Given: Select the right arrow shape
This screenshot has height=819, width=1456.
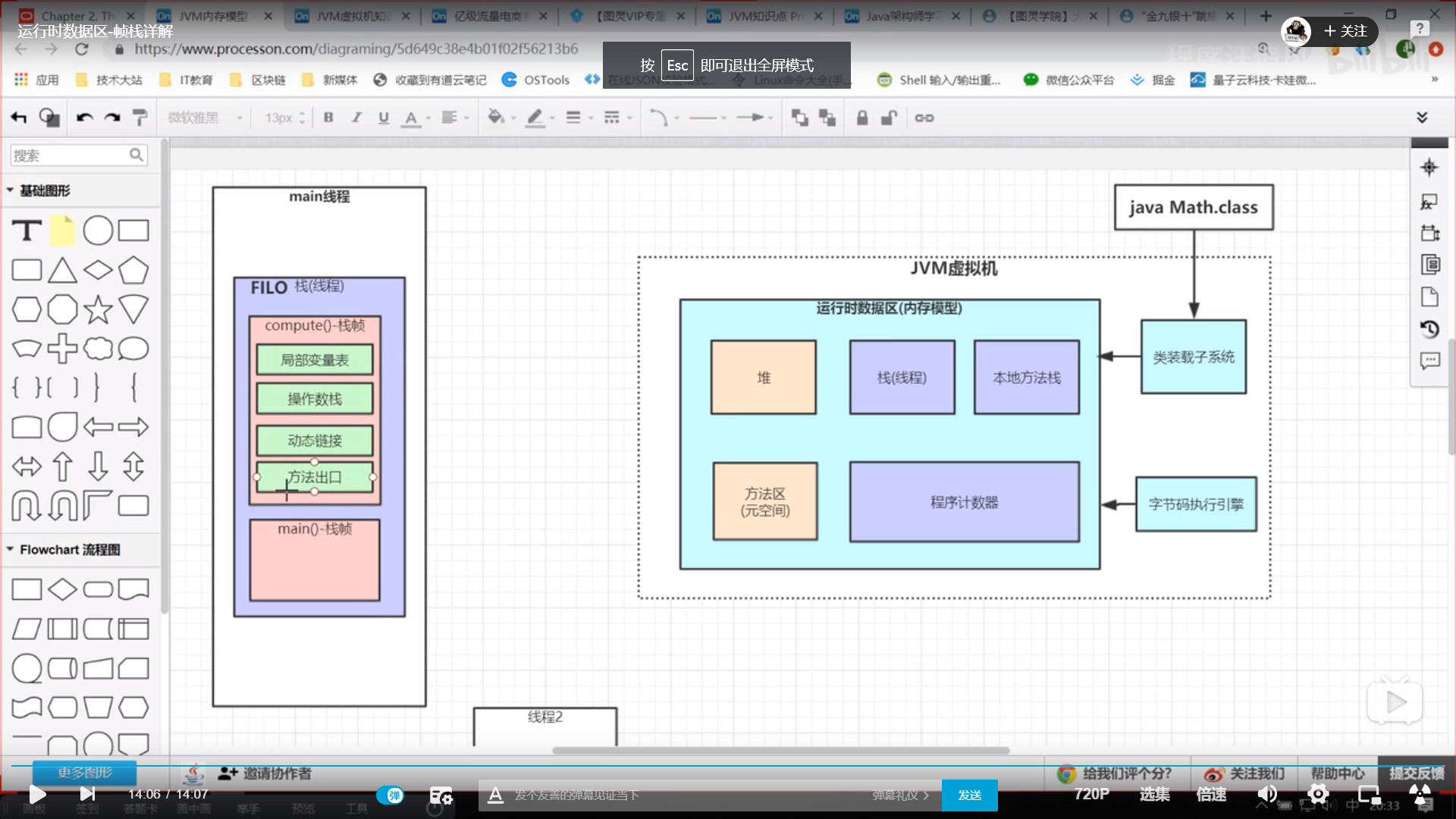Looking at the screenshot, I should 133,427.
